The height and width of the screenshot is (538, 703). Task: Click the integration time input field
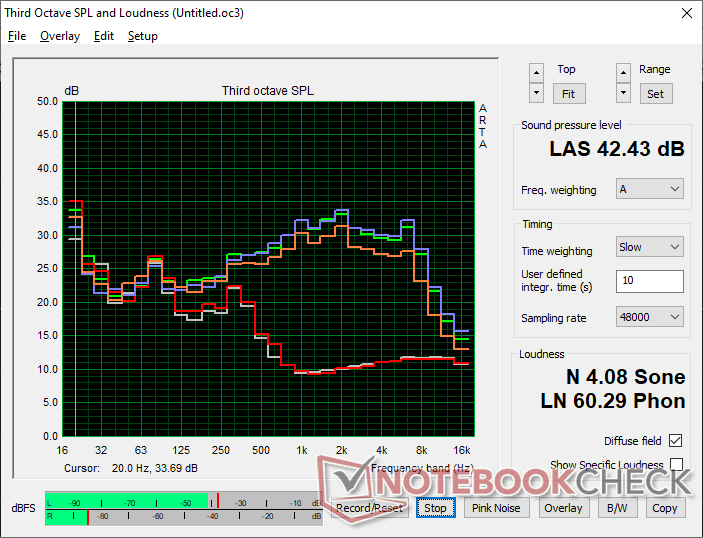click(650, 281)
